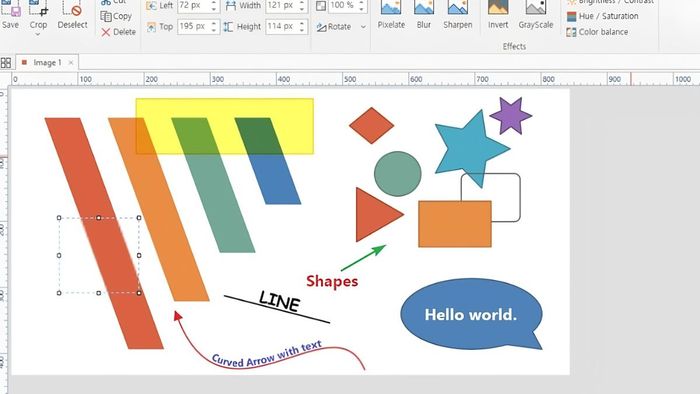
Task: Click the bottom-right selection handle
Action: [x=139, y=293]
